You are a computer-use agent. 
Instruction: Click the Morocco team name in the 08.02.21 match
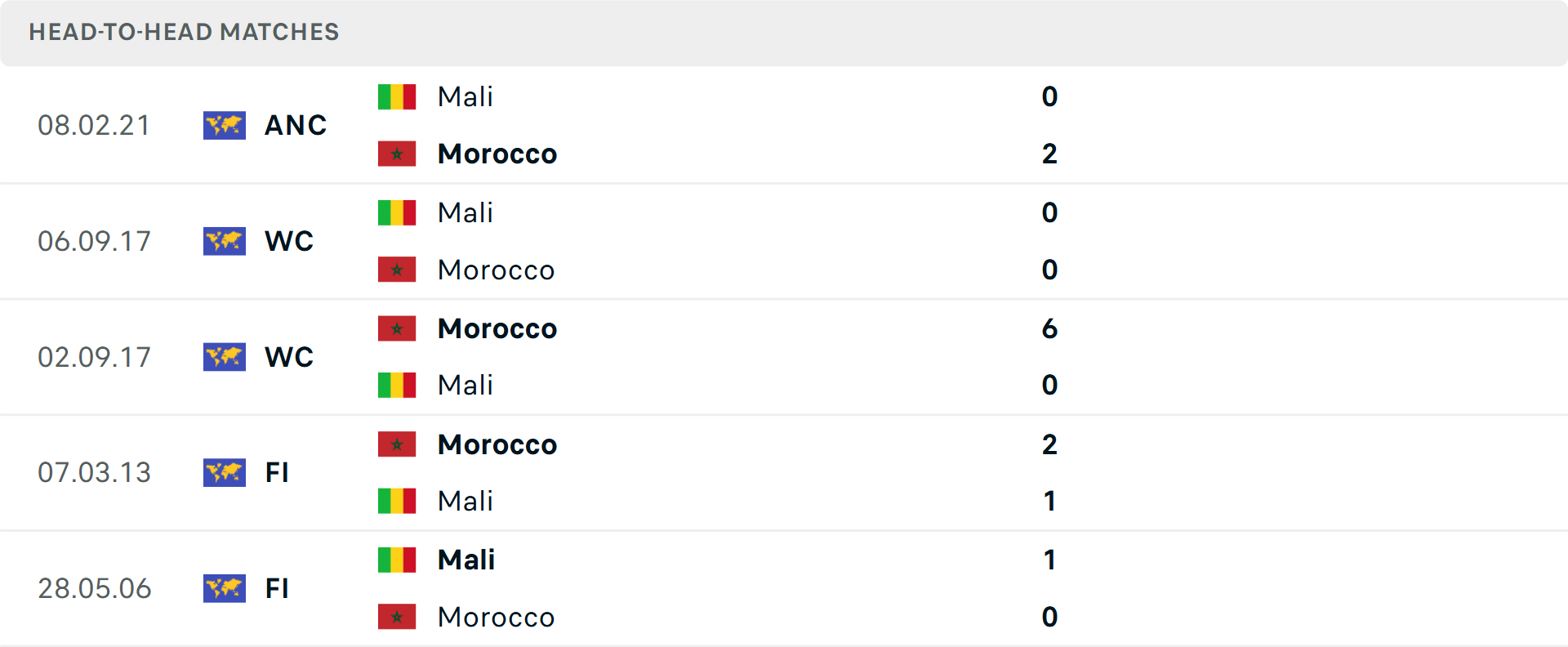tap(497, 154)
